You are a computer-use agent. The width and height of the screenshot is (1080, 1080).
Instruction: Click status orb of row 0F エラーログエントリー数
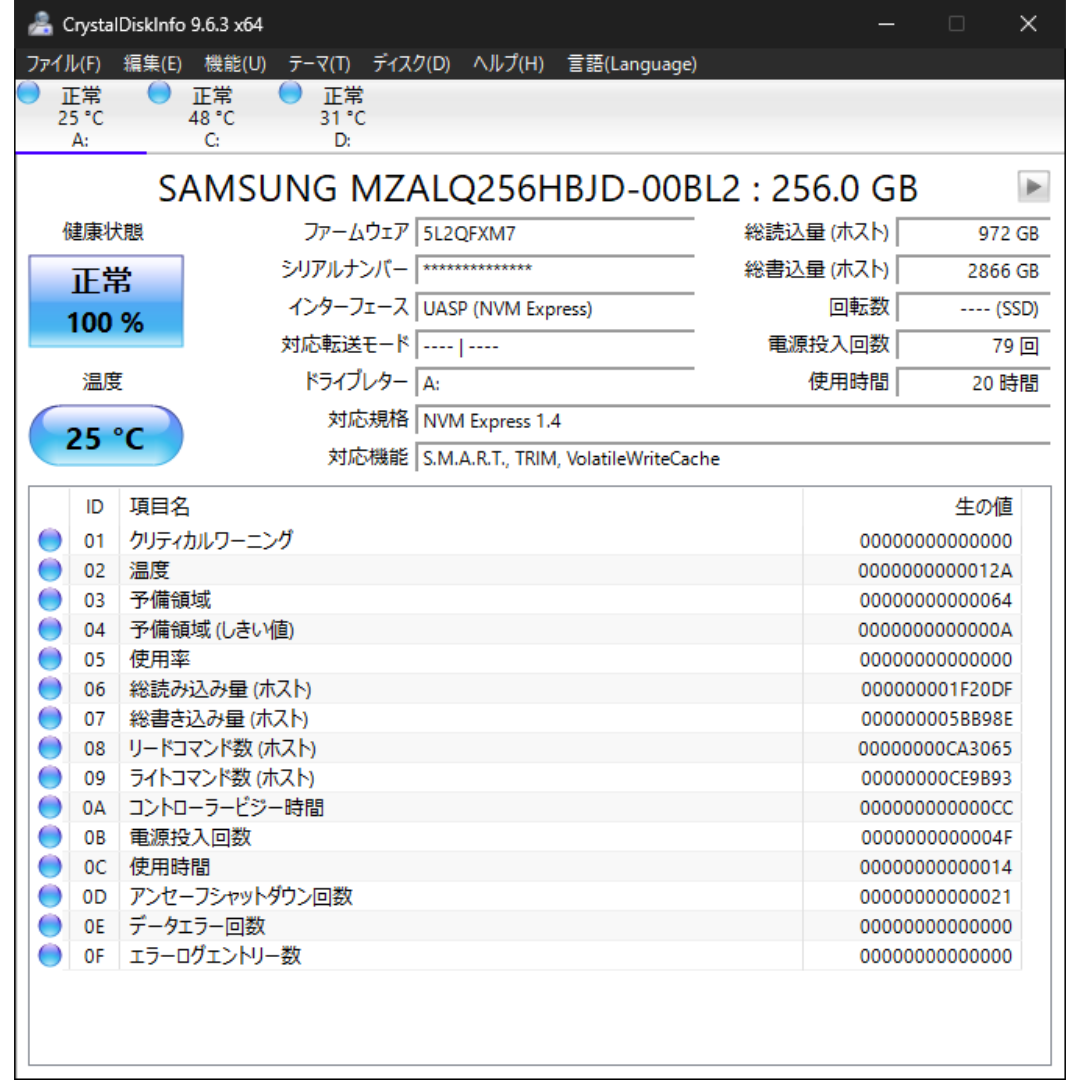click(50, 955)
